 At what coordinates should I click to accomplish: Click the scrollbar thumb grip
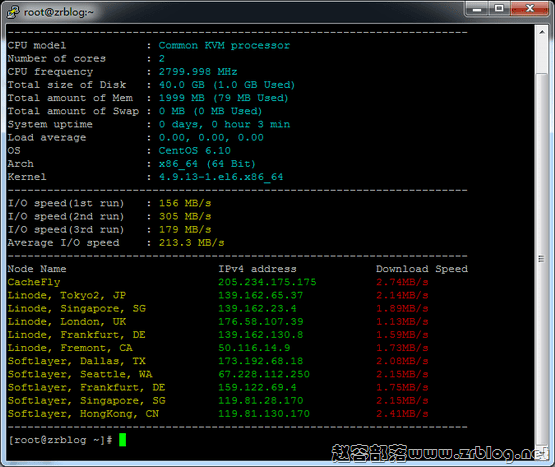541,259
